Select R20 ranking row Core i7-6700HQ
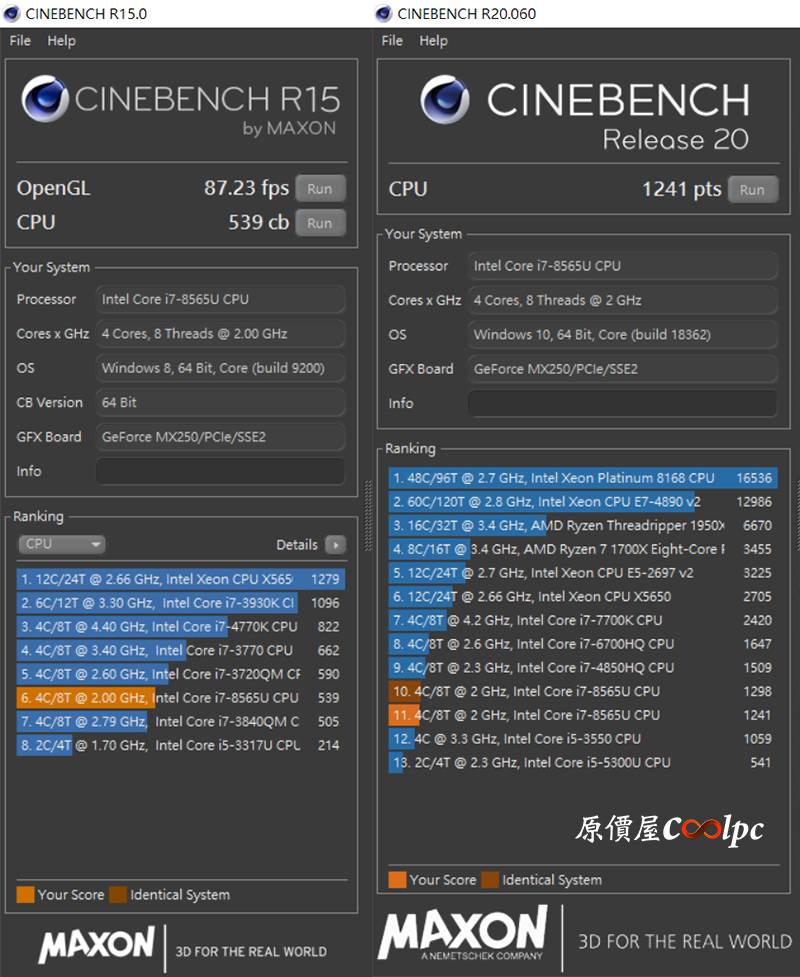 [x=583, y=644]
